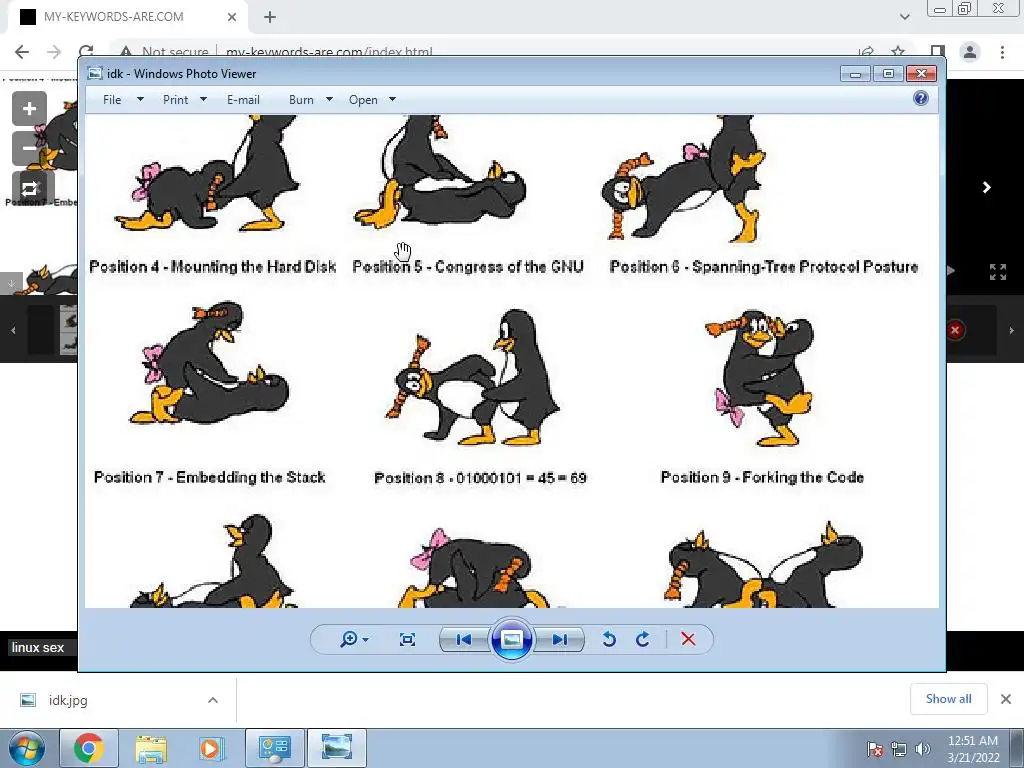Click the network tray icon

899,749
